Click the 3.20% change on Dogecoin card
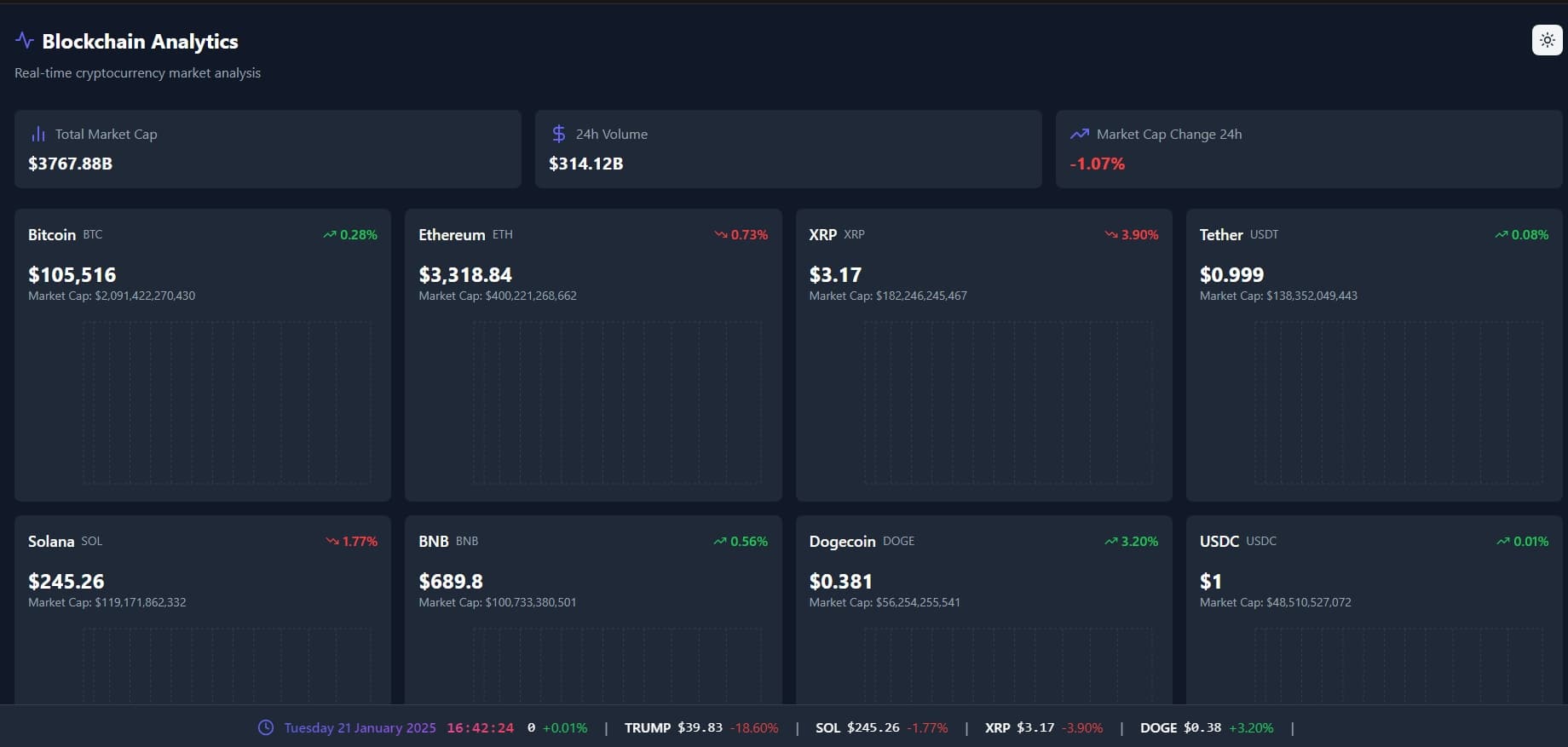1568x747 pixels. point(1139,541)
